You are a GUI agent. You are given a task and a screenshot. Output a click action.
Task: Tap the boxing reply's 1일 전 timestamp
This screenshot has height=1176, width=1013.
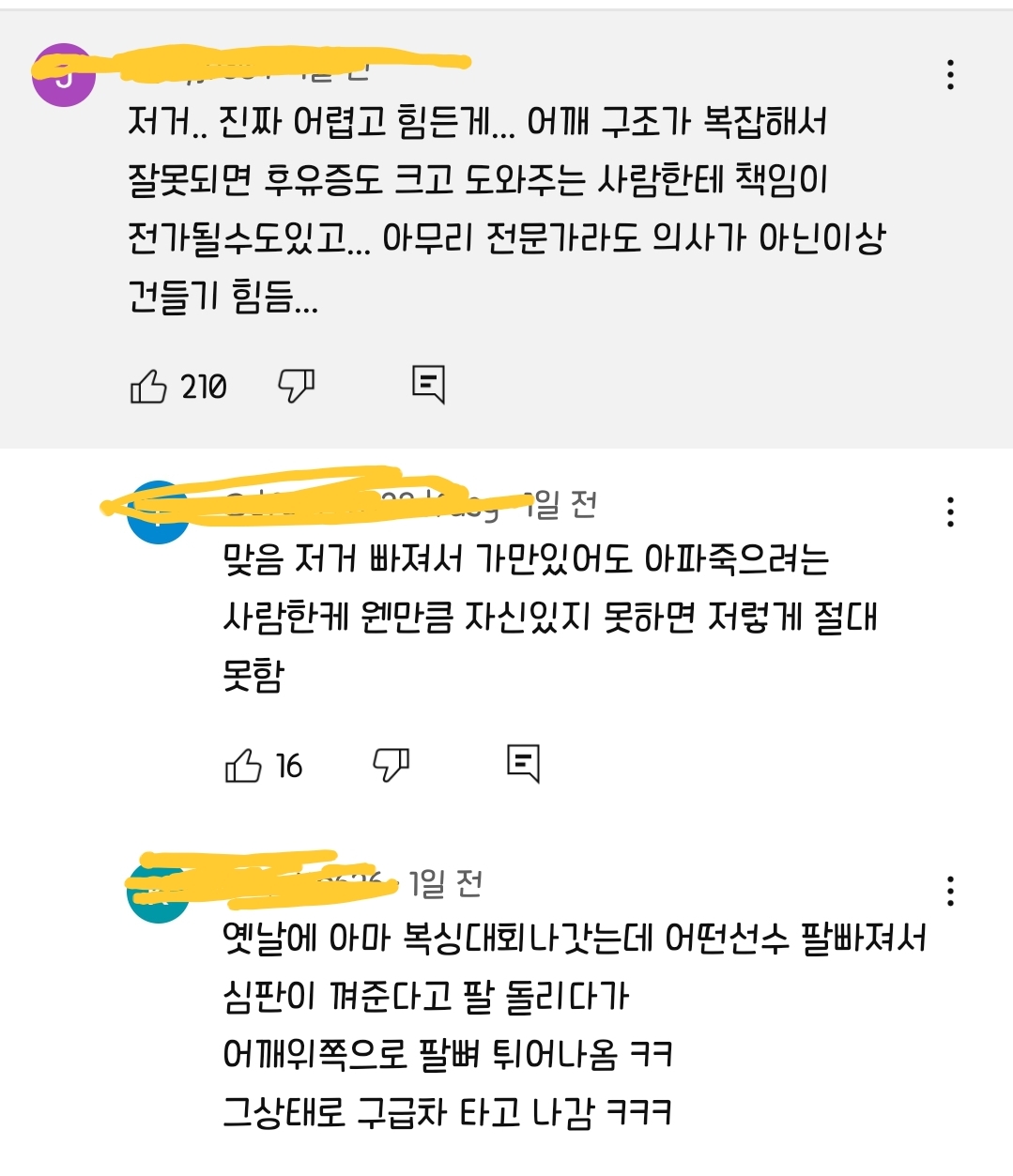click(446, 883)
